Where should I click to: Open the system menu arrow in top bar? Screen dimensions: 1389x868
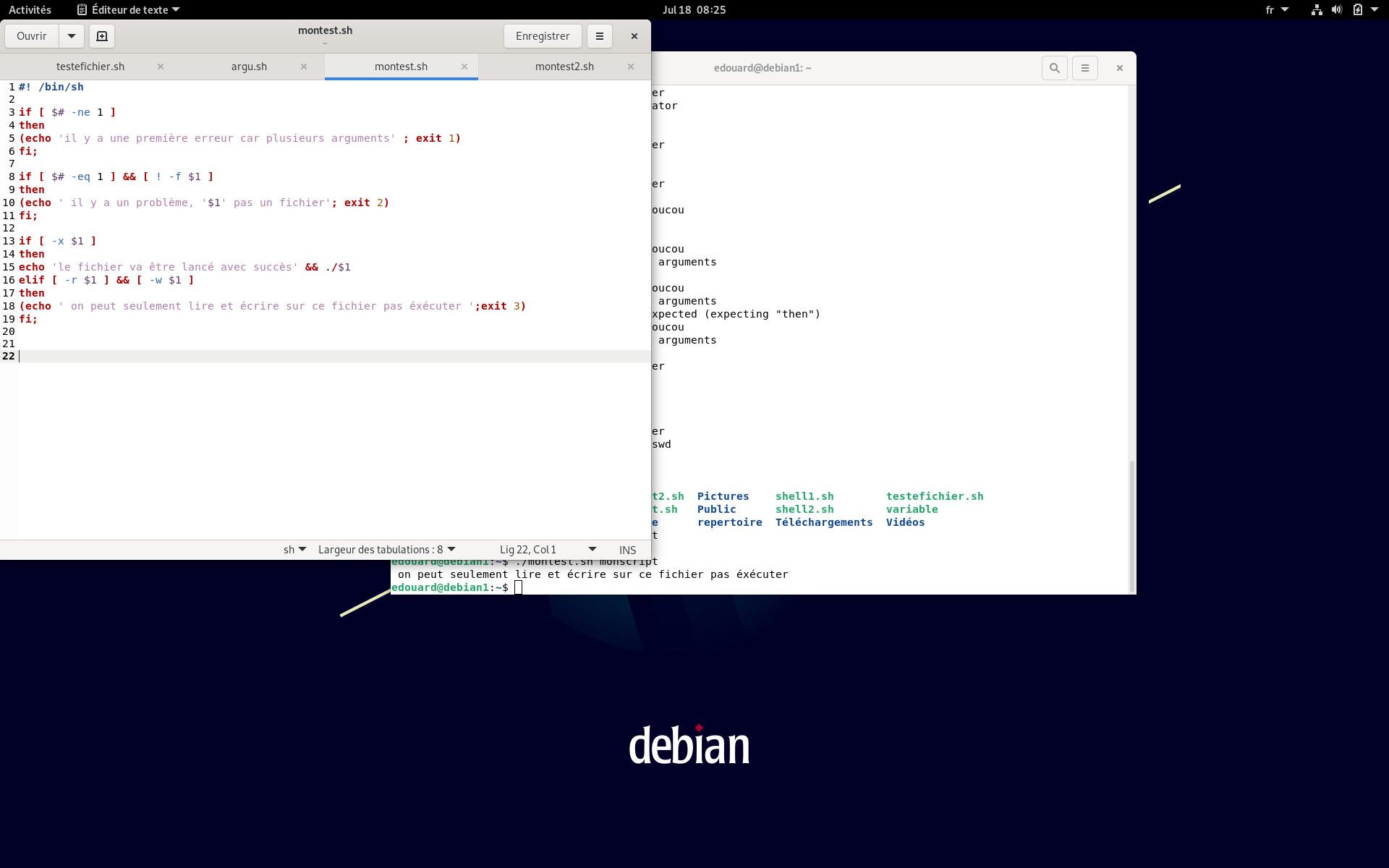[1375, 9]
